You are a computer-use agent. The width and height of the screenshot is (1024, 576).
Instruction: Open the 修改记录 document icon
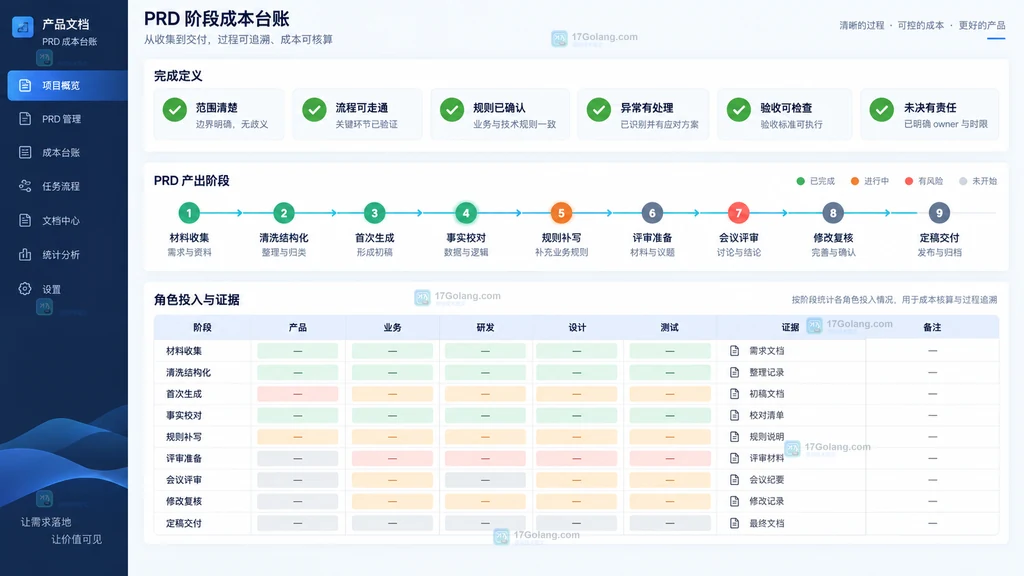pos(735,502)
